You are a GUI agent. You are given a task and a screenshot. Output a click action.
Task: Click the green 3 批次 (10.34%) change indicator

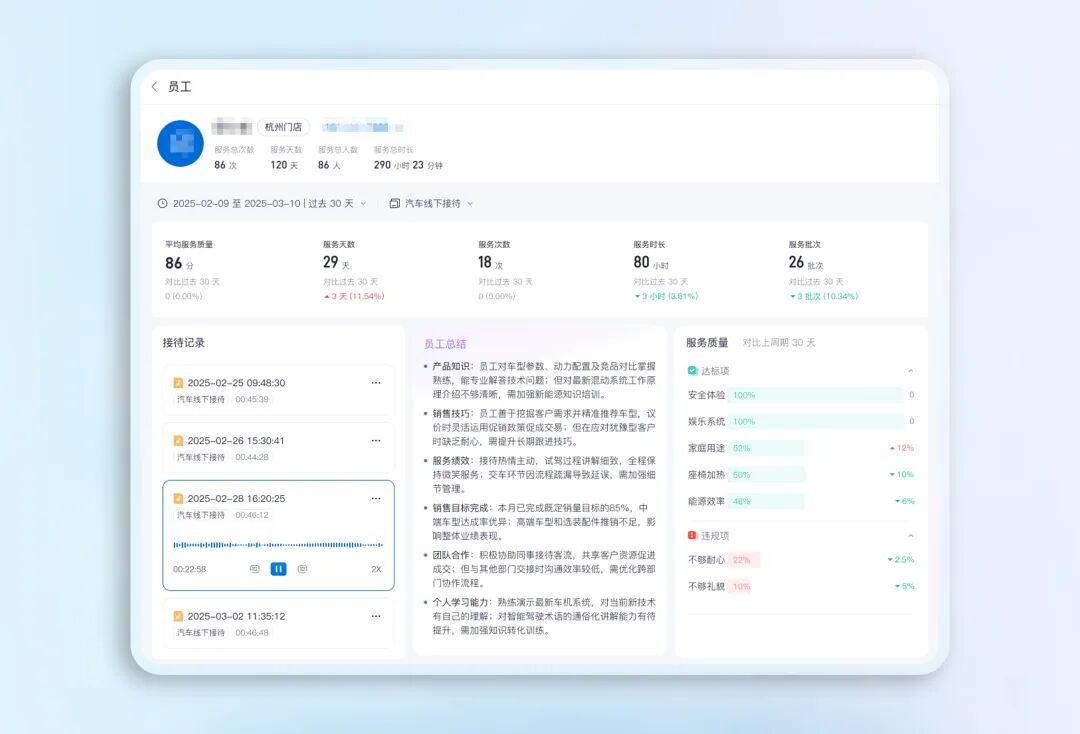pyautogui.click(x=824, y=297)
